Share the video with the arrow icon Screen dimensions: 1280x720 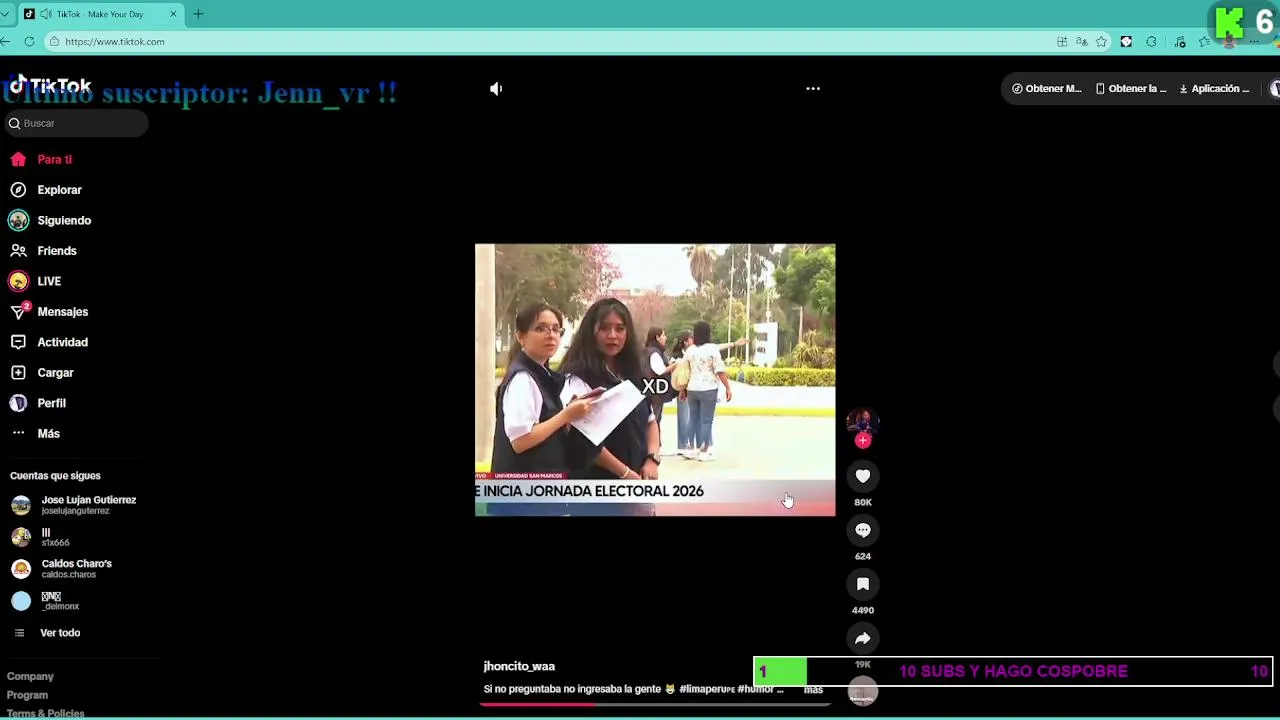click(x=863, y=638)
